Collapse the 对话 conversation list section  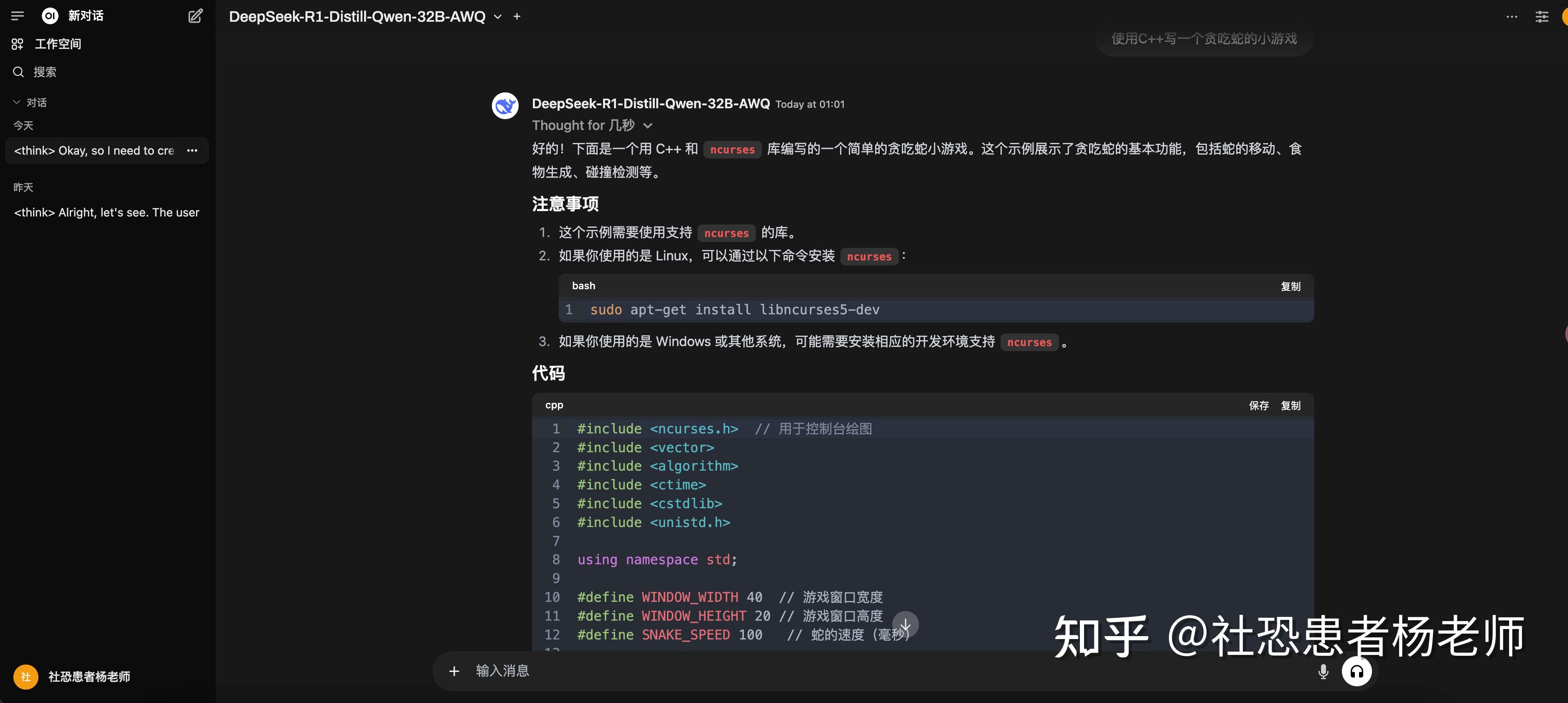tap(16, 102)
